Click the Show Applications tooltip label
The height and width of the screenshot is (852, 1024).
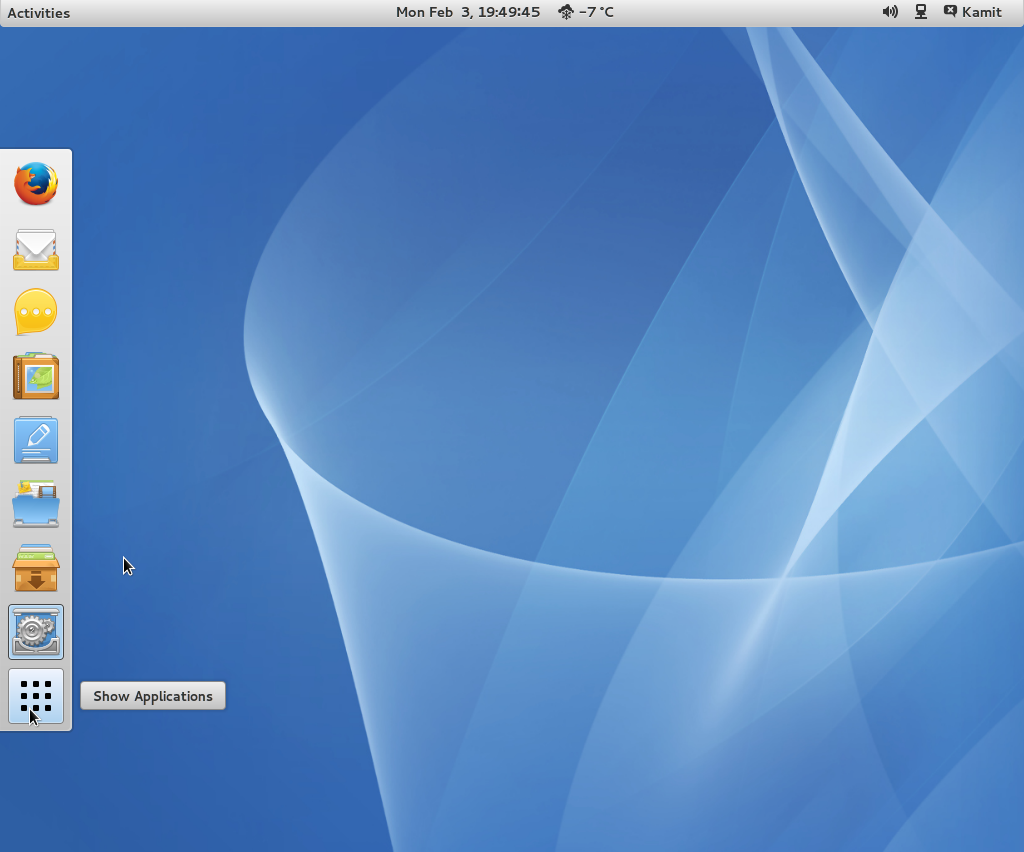point(152,695)
